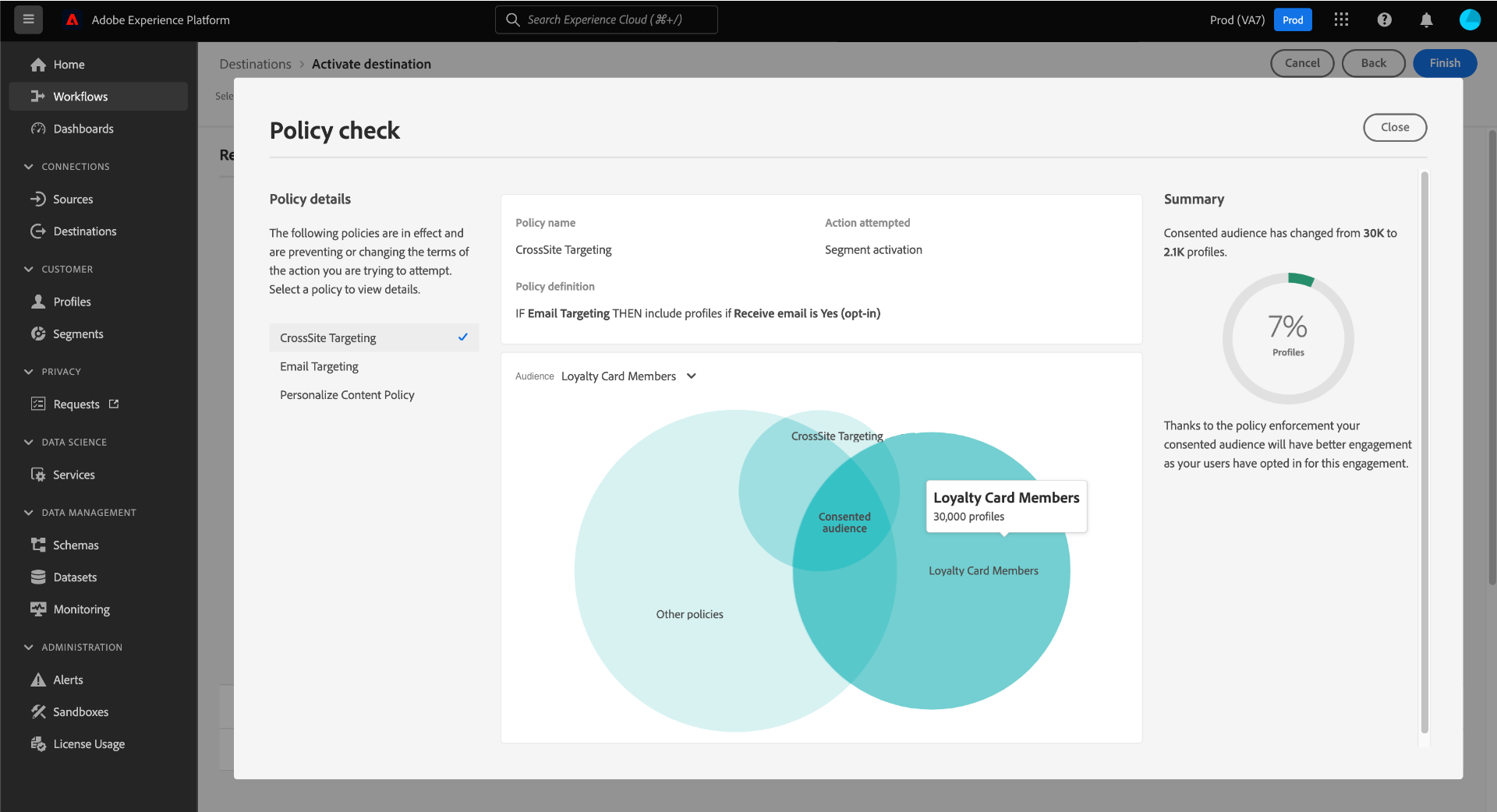Click in the Search Experience Cloud field
The width and height of the screenshot is (1497, 812).
pyautogui.click(x=607, y=19)
